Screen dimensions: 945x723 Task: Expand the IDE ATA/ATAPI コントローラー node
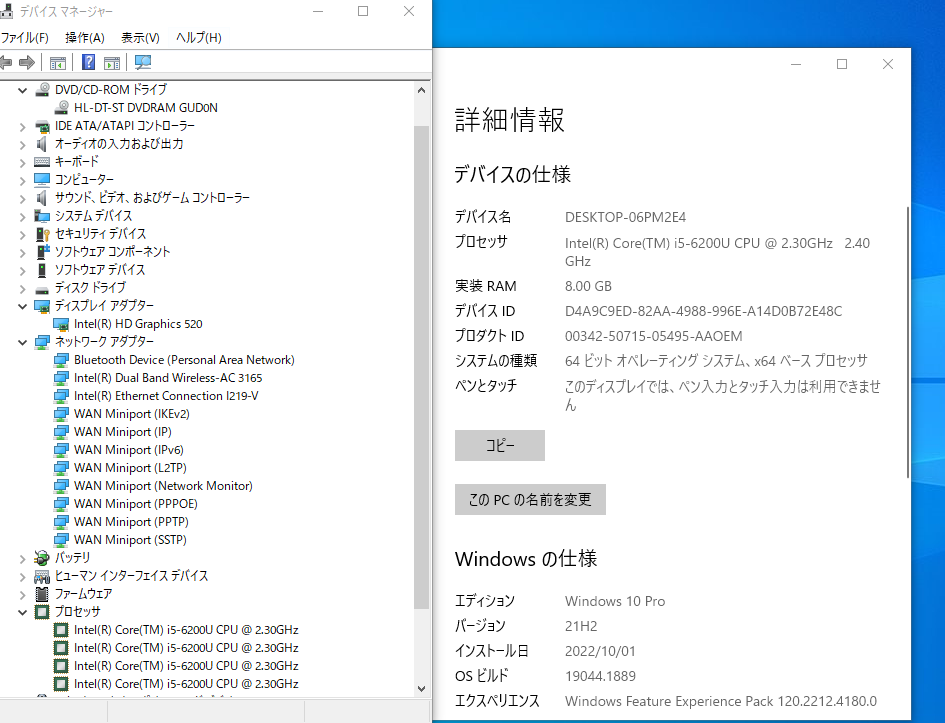[22, 127]
